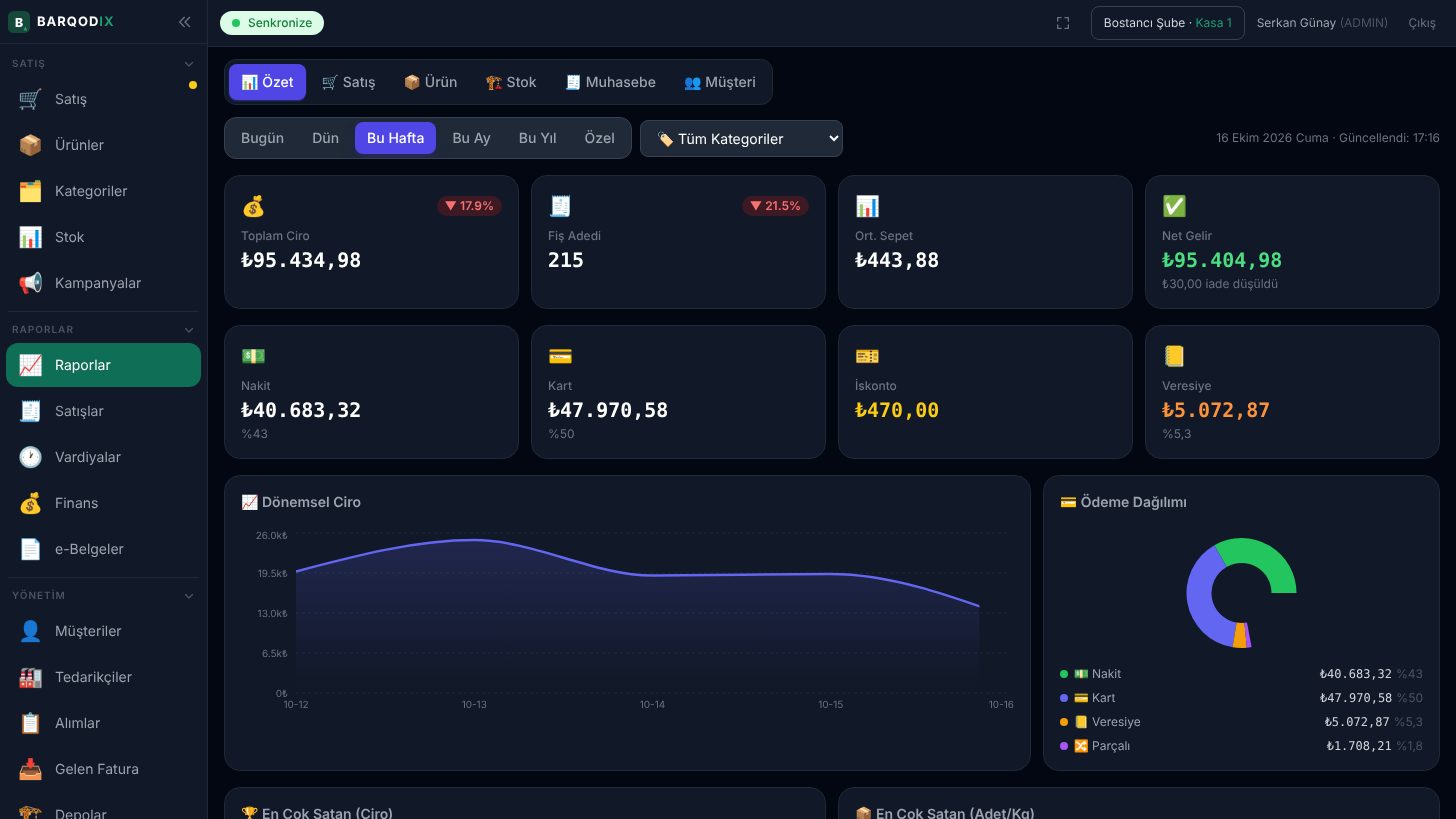The width and height of the screenshot is (1456, 819).
Task: Collapse the RAPORLAR sidebar section
Action: click(x=189, y=330)
